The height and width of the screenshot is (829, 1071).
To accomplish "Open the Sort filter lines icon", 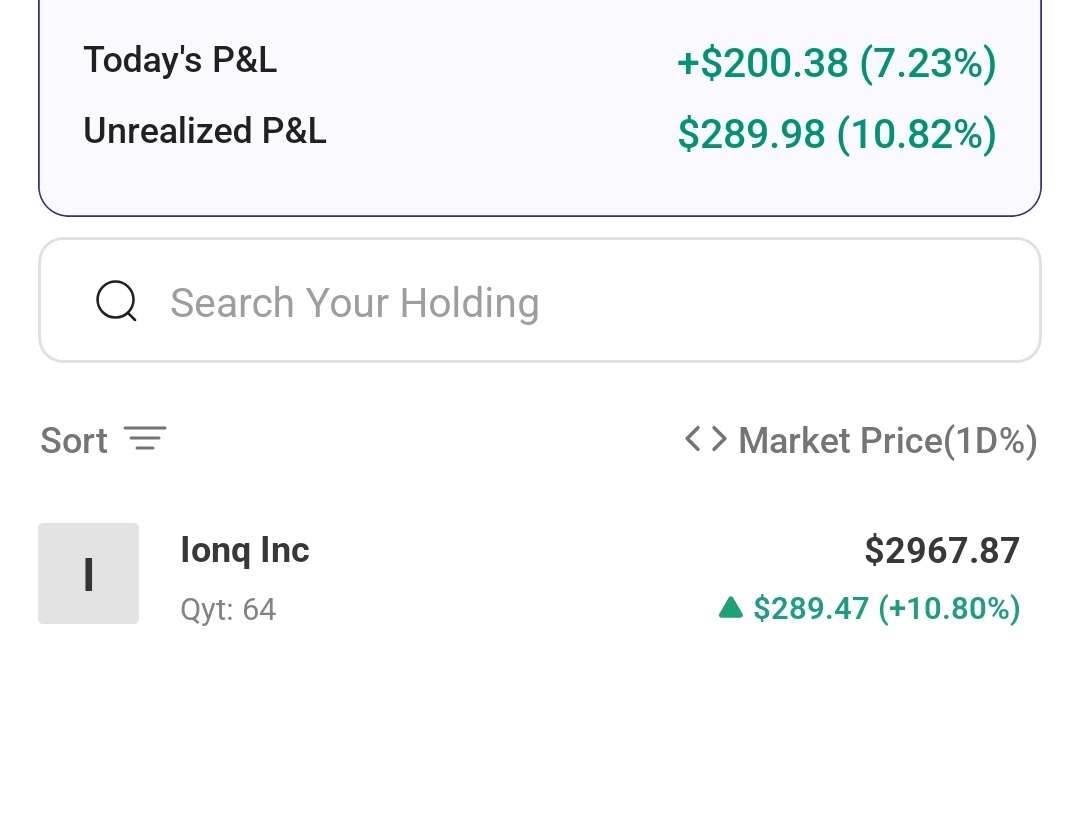I will click(x=145, y=438).
